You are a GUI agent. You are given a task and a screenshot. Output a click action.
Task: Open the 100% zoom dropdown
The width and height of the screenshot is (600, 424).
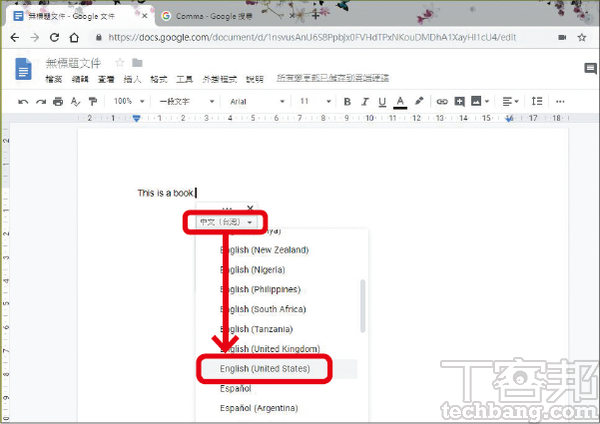(x=129, y=101)
